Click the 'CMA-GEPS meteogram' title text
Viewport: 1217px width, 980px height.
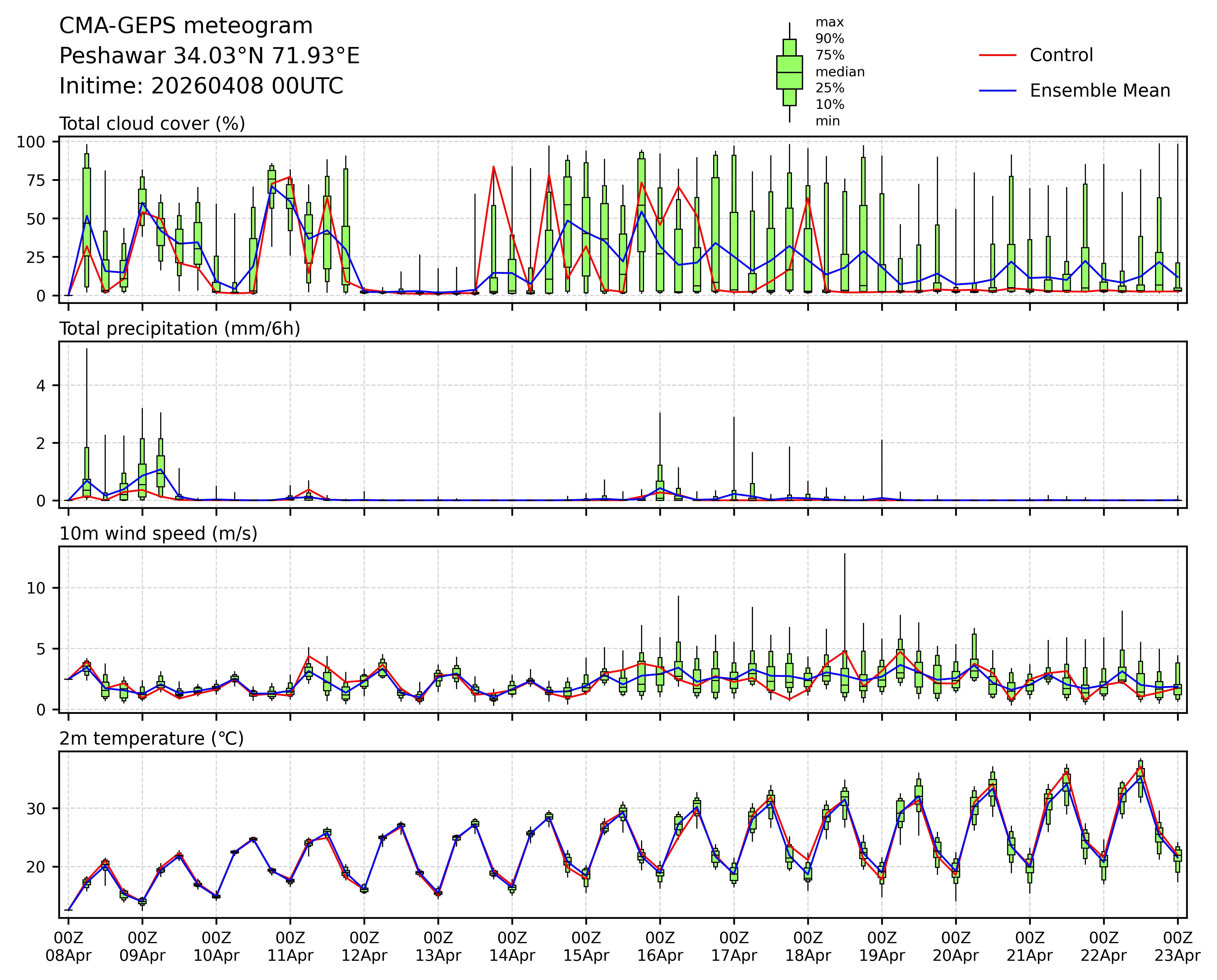[186, 26]
